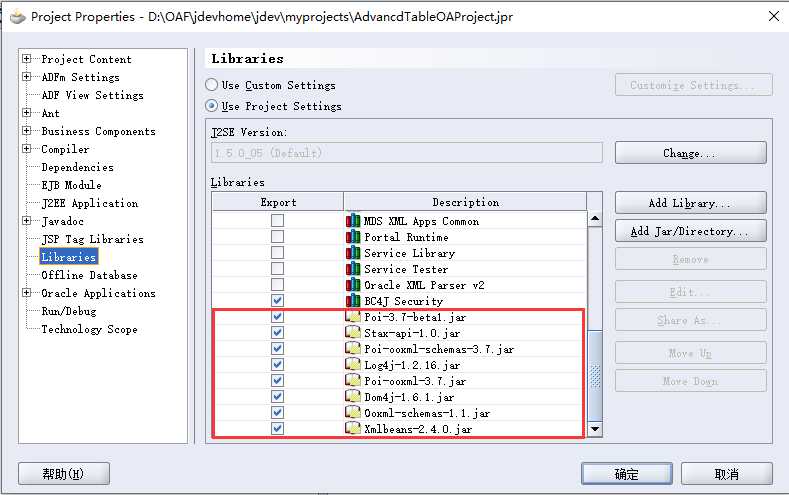Viewport: 789px width, 495px height.
Task: Select the Poi-ooxml-schemas-3.7.jar row text
Action: [x=439, y=349]
